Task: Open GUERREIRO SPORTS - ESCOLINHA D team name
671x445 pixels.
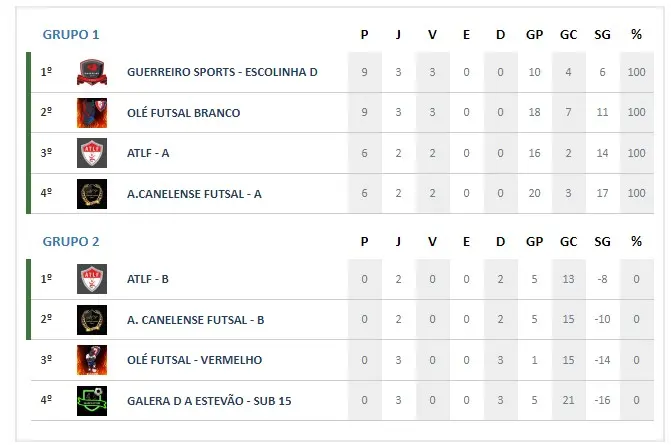Action: pos(222,72)
